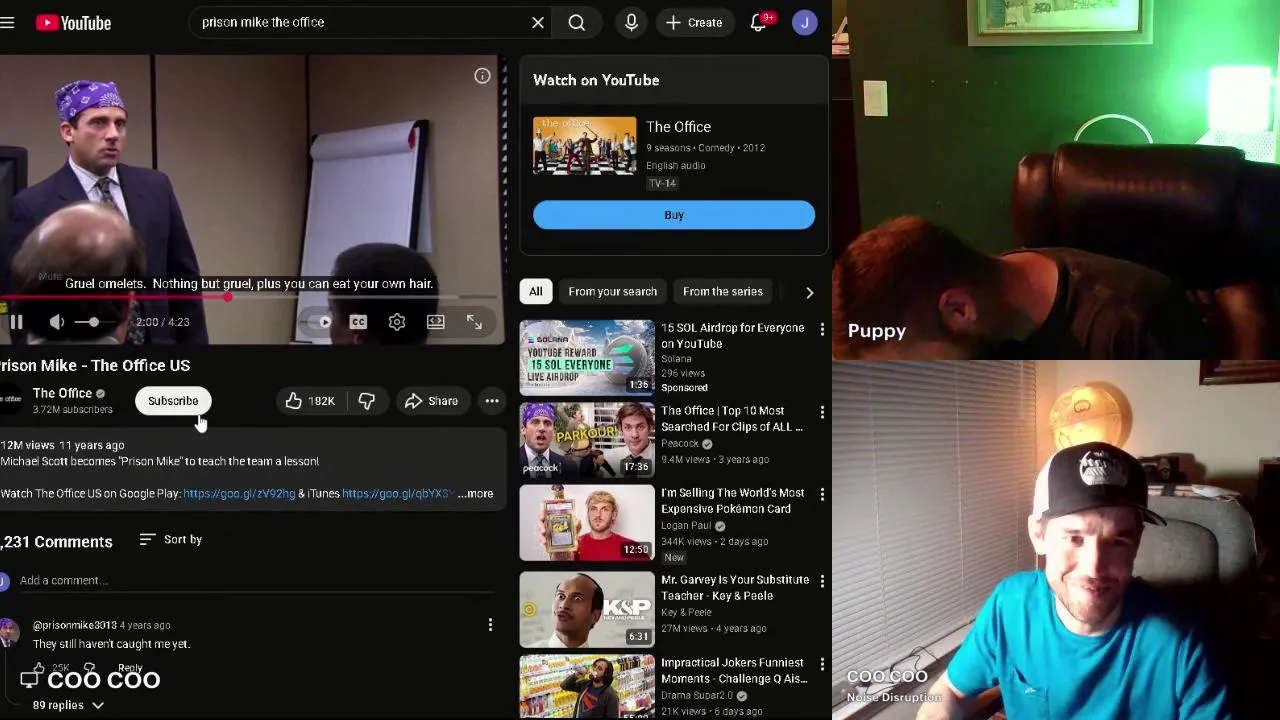Like the video with thumbs up
The width and height of the screenshot is (1280, 720).
click(x=310, y=401)
